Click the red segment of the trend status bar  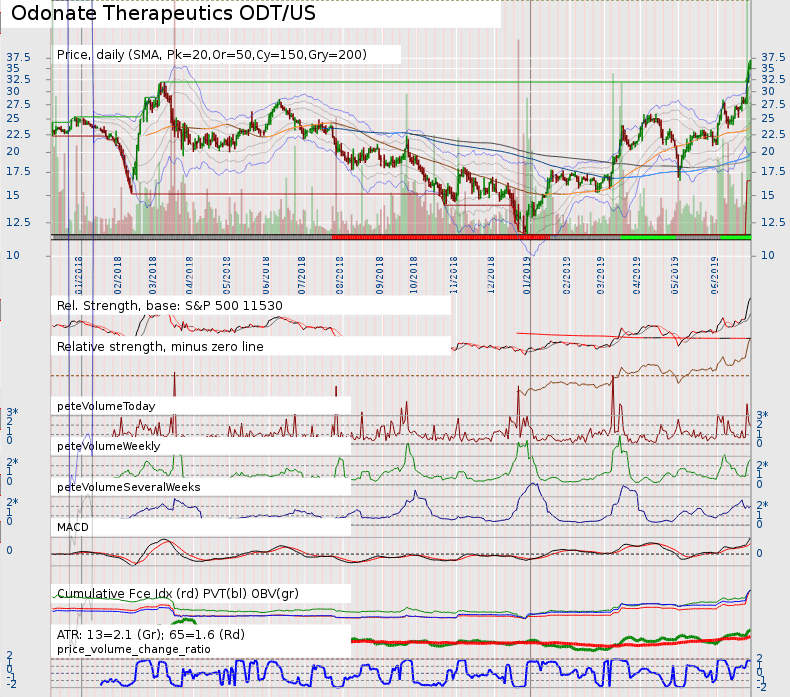coord(441,237)
